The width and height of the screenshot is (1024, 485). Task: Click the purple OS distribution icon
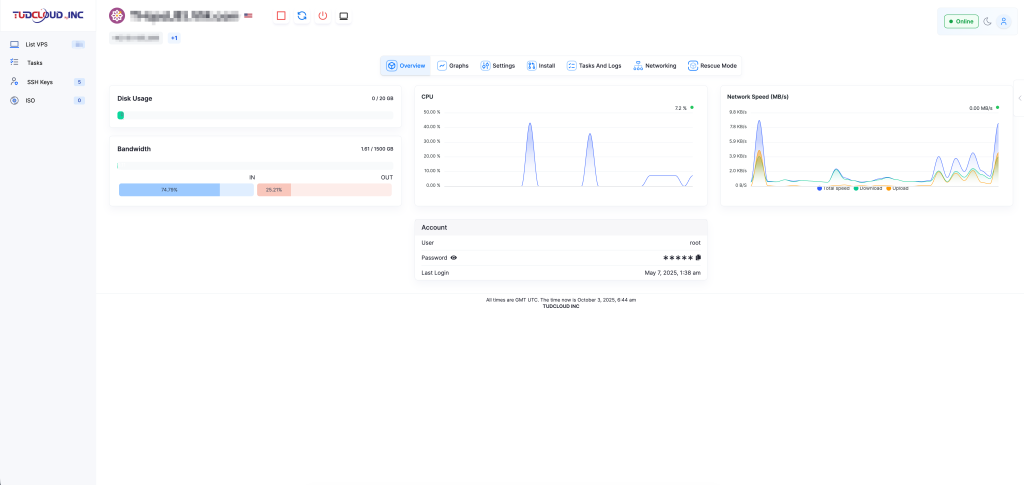[x=117, y=16]
